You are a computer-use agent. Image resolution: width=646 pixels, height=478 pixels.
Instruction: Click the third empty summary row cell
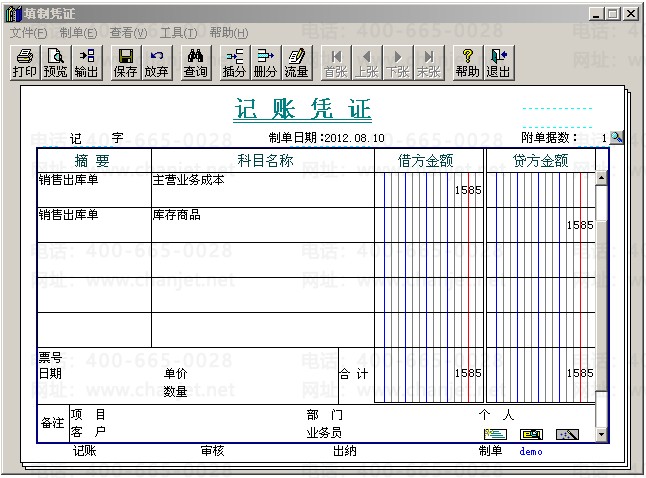[94, 260]
